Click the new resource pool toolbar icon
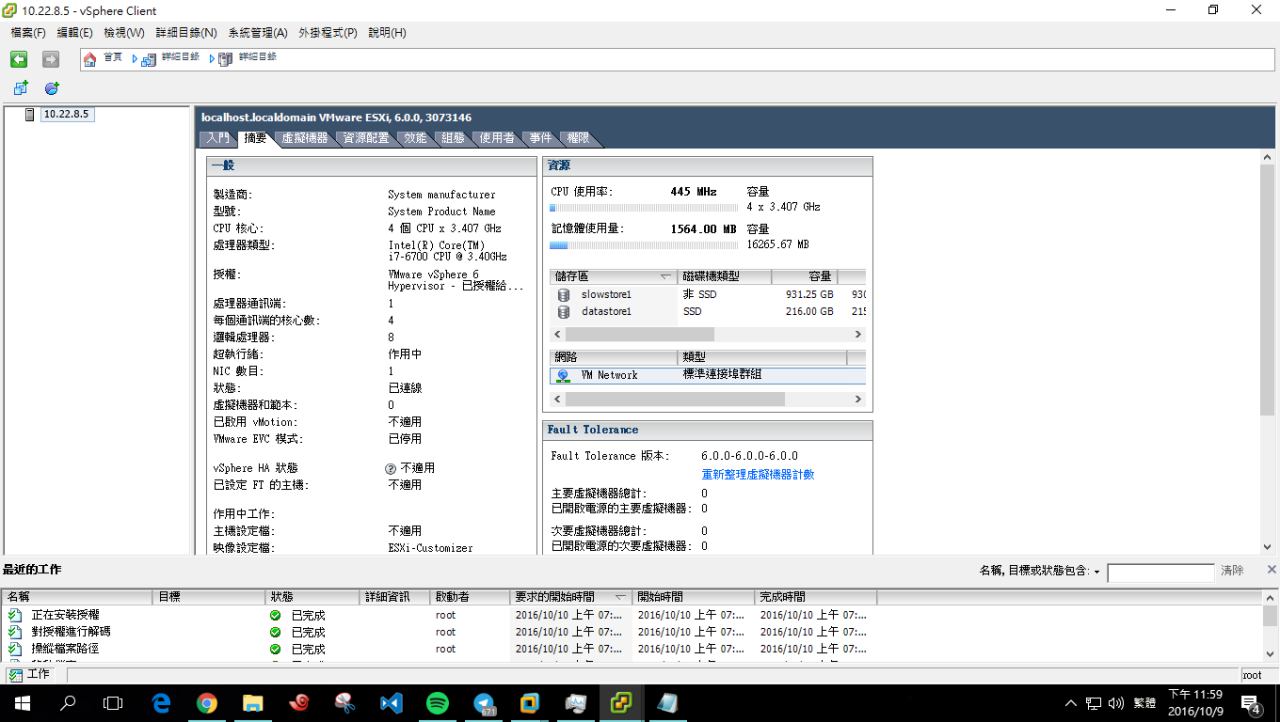1280x722 pixels. pos(51,89)
